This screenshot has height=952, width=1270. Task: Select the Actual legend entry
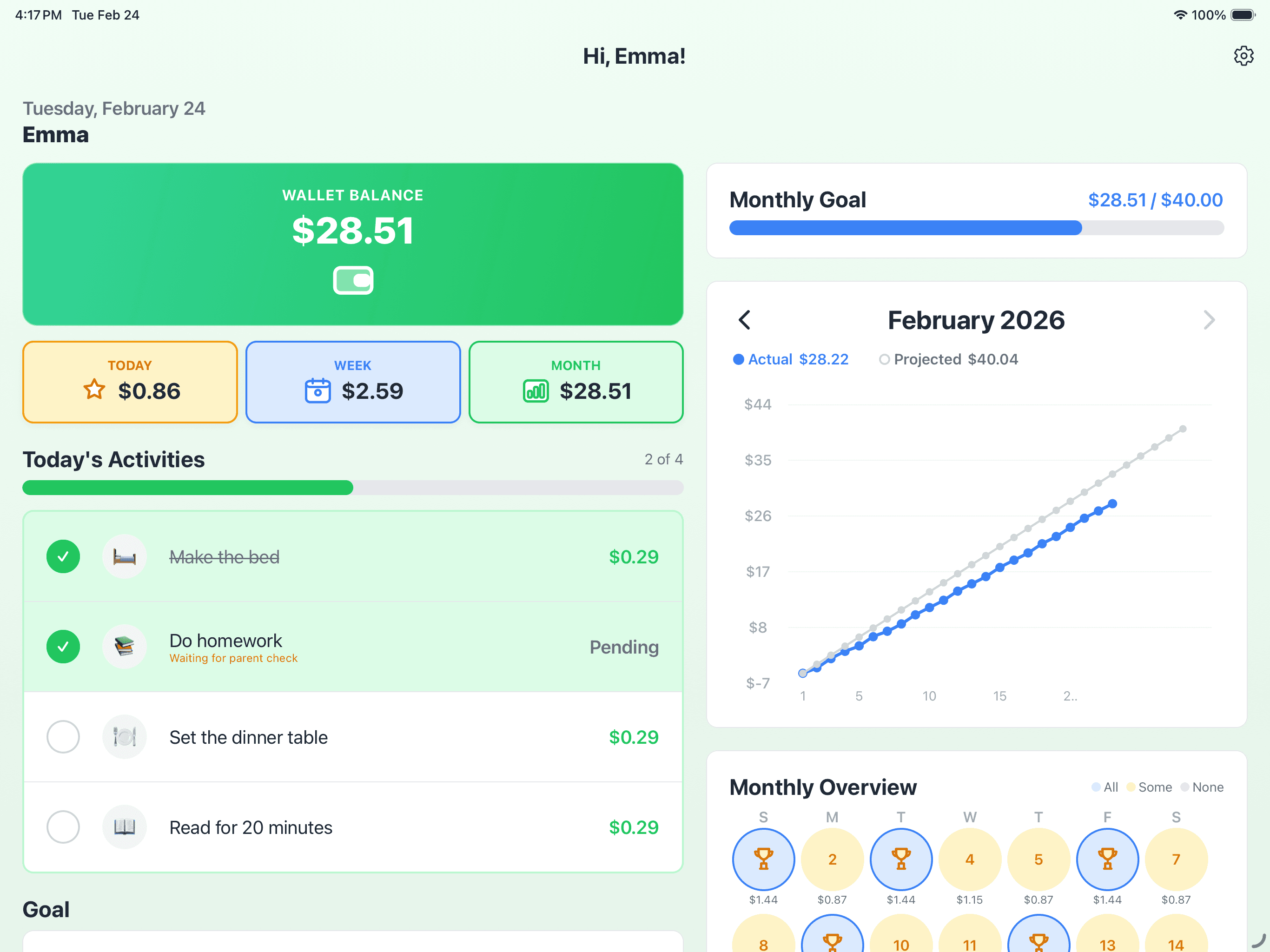pos(791,359)
